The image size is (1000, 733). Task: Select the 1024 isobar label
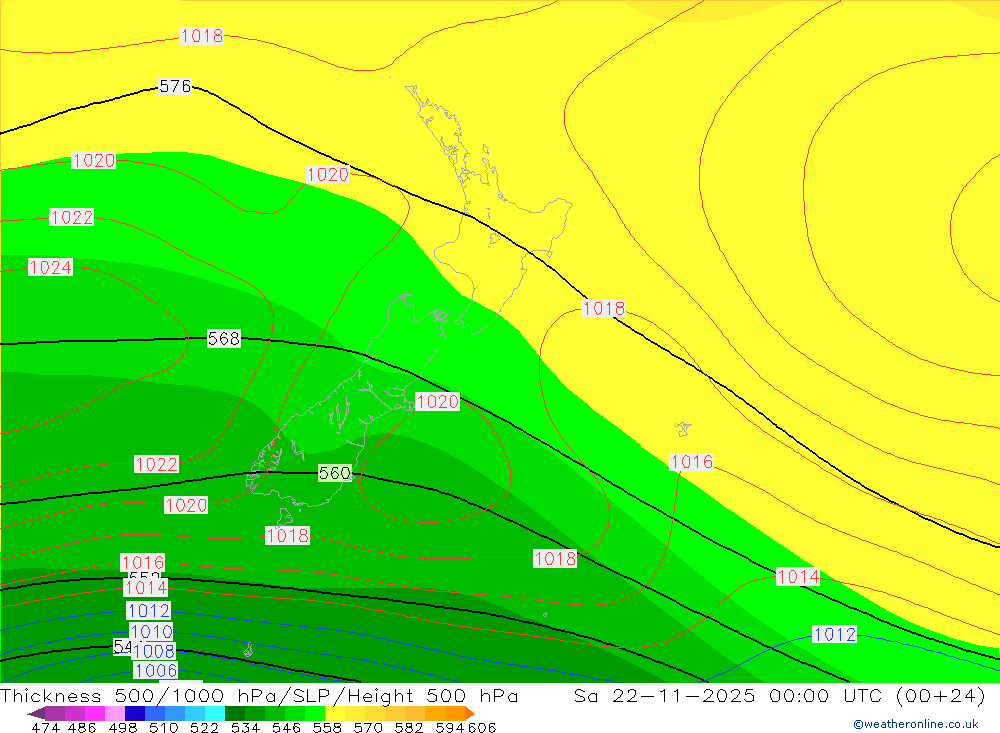(50, 267)
